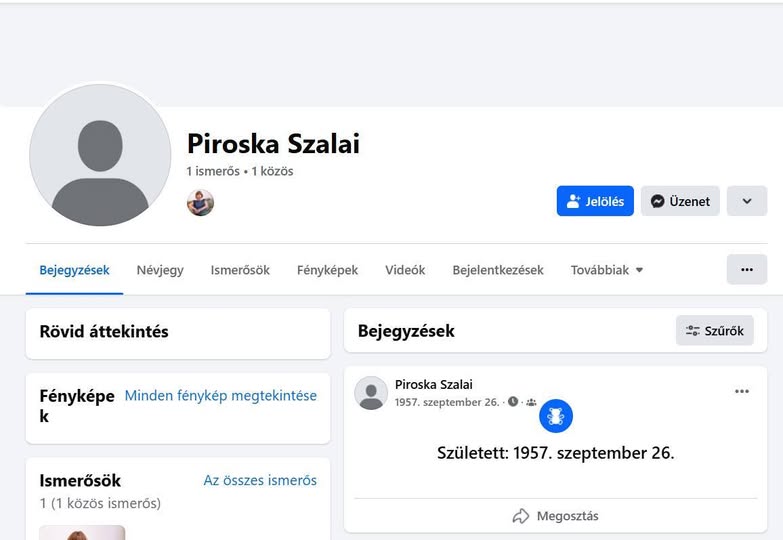The width and height of the screenshot is (783, 540).
Task: Expand the chevron dropdown next to Üzenet
Action: click(747, 201)
